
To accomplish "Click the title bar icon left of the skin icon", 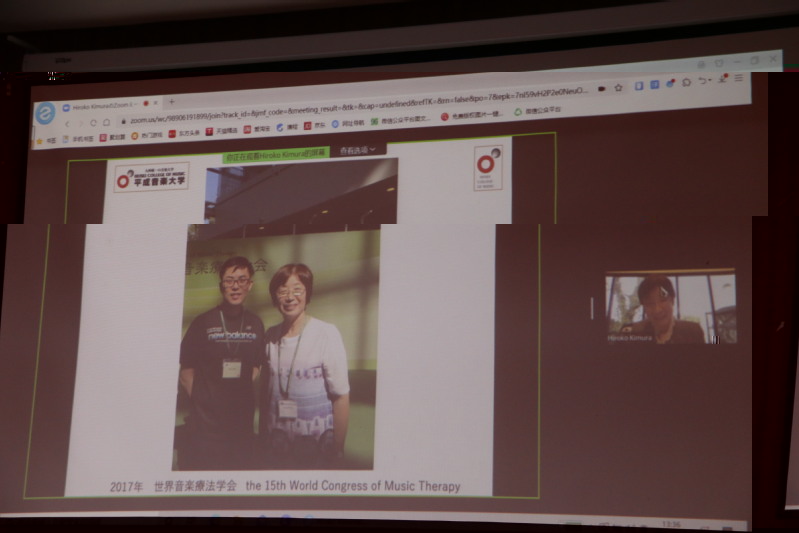I will pyautogui.click(x=701, y=64).
